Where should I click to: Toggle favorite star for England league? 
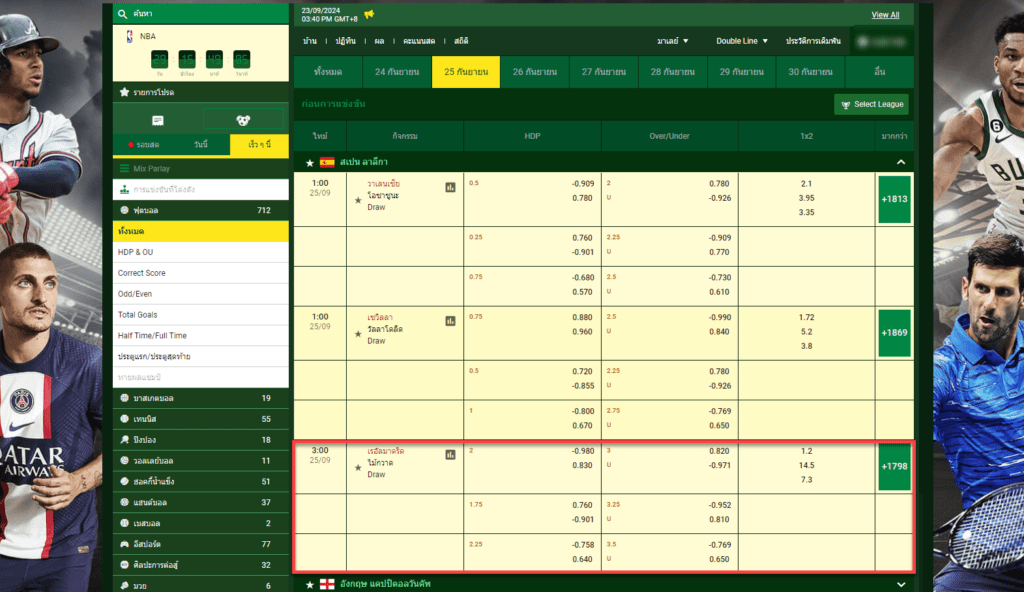click(310, 584)
